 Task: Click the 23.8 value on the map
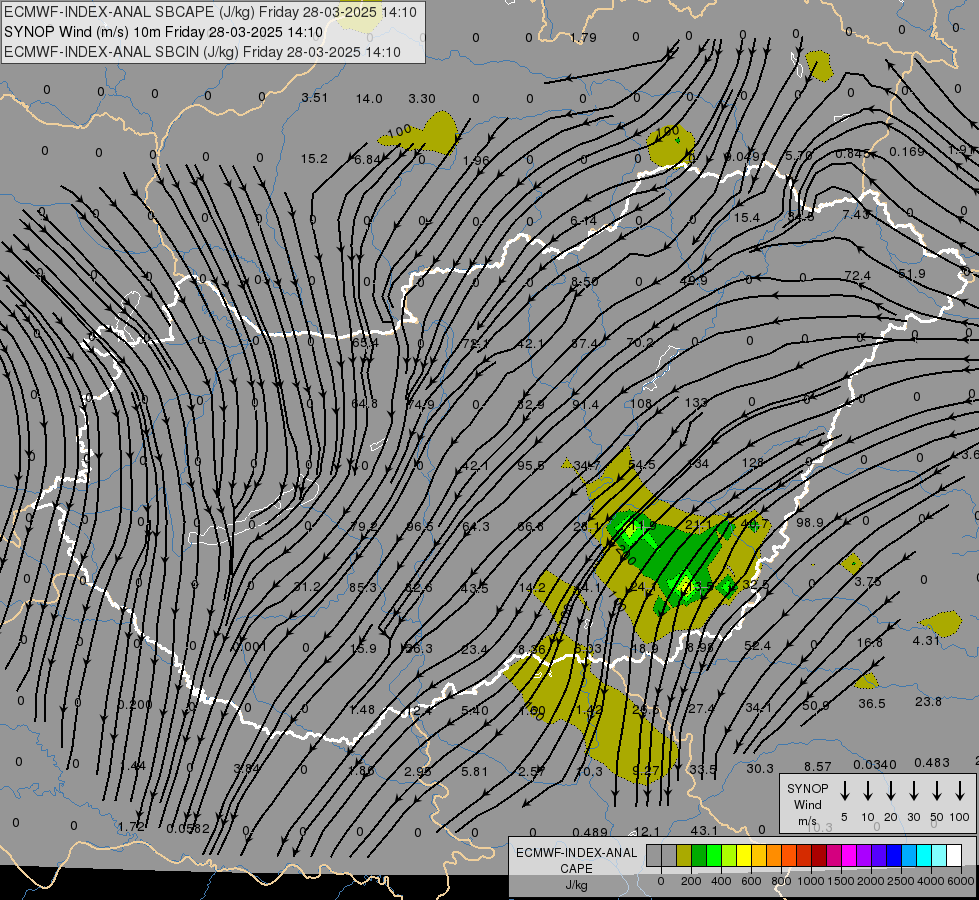pyautogui.click(x=928, y=702)
